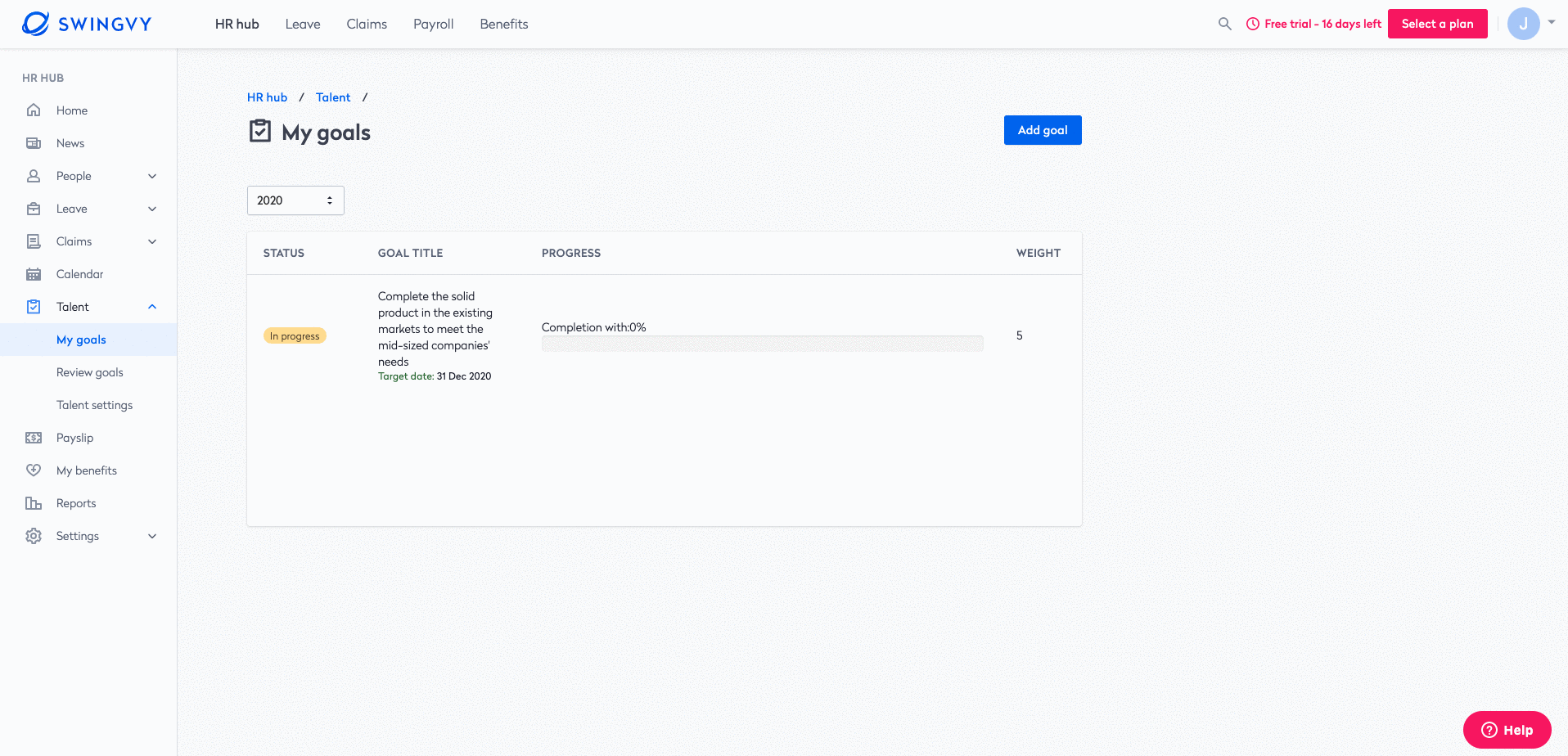1568x756 pixels.
Task: Expand the Leave submenu chevron in sidebar
Action: tap(152, 209)
